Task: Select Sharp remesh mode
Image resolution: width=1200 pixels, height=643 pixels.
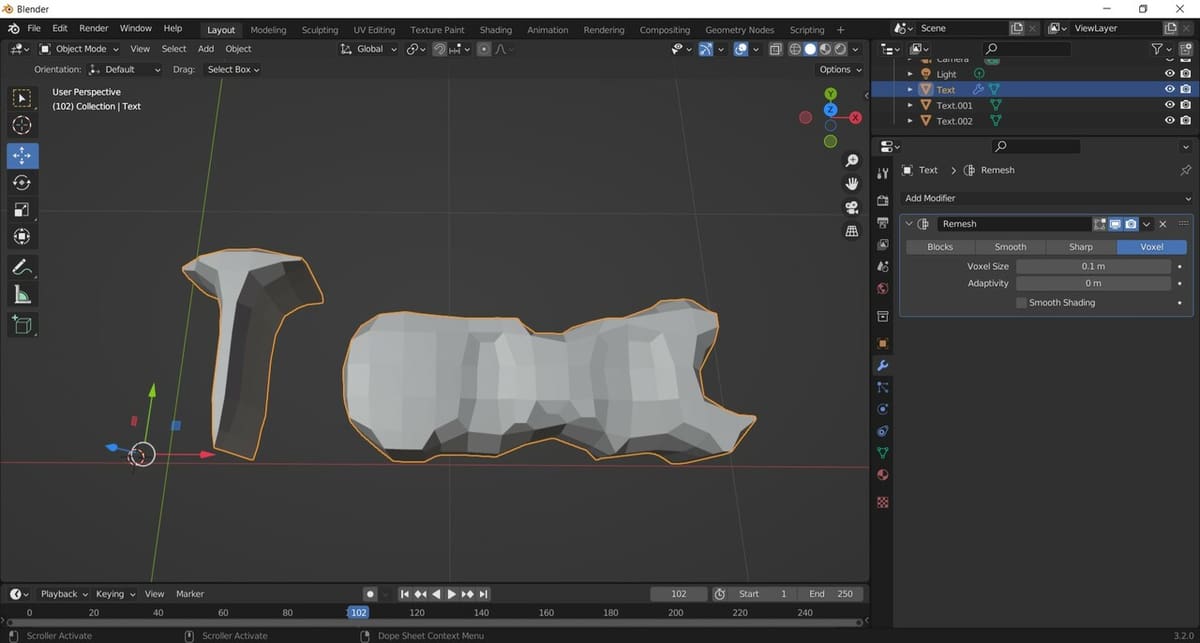Action: point(1081,246)
